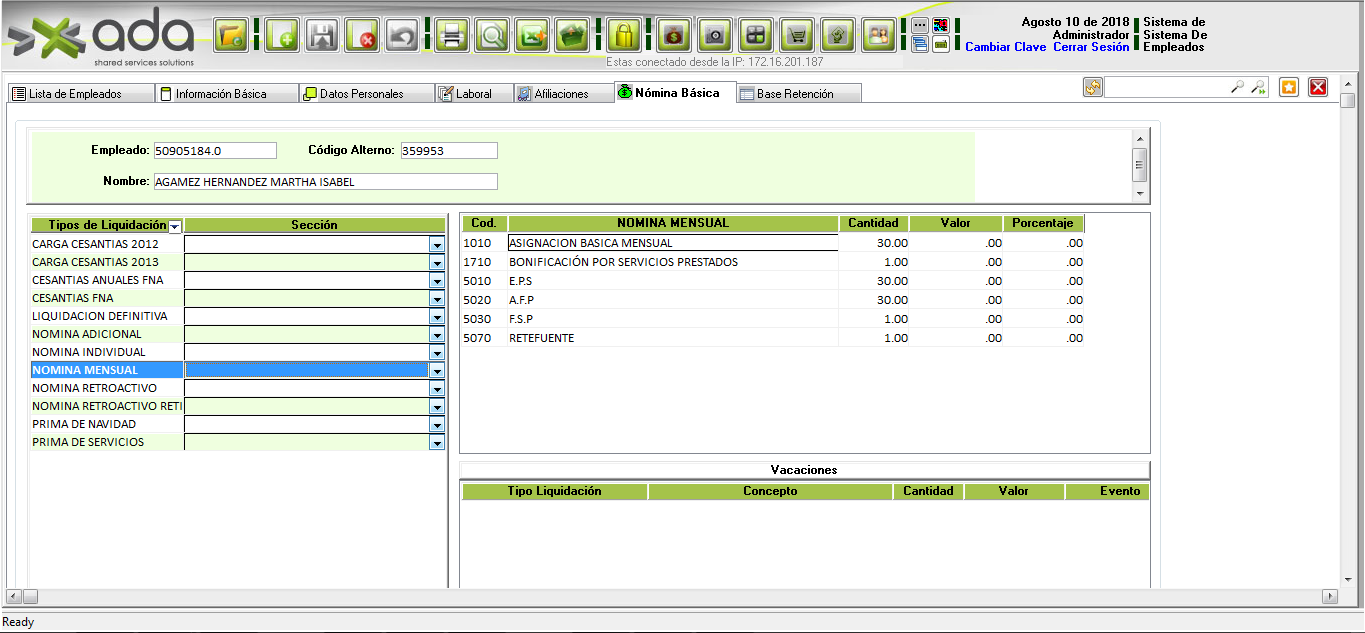Image resolution: width=1365 pixels, height=633 pixels.
Task: Click the undo arrow toolbar icon
Action: pyautogui.click(x=402, y=36)
